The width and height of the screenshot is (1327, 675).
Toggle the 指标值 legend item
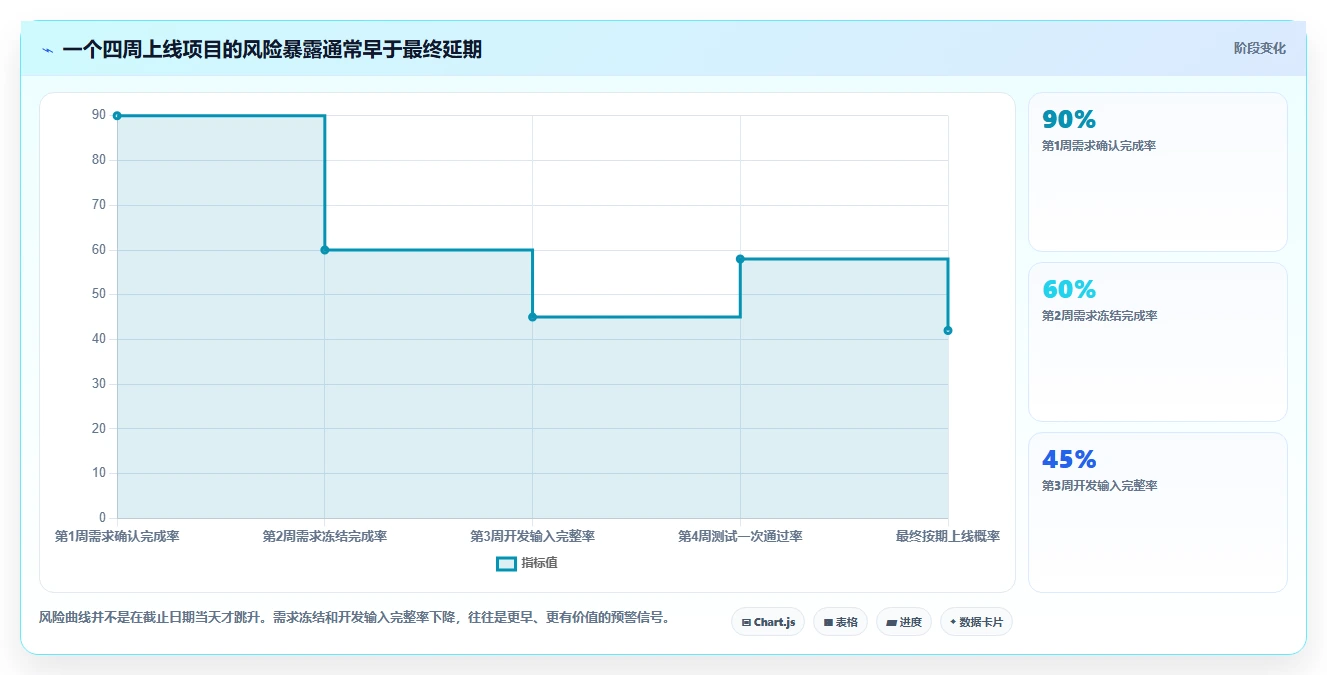click(527, 563)
